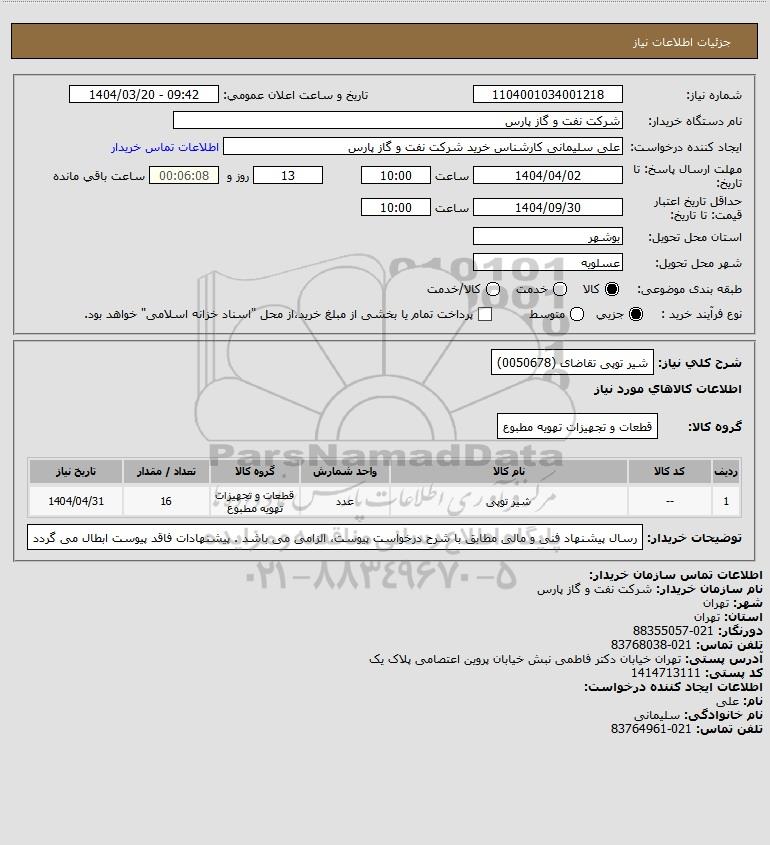Open the اطلاعات تماس خریدار link
Viewport: 770px width, 845px height.
pyautogui.click(x=165, y=147)
